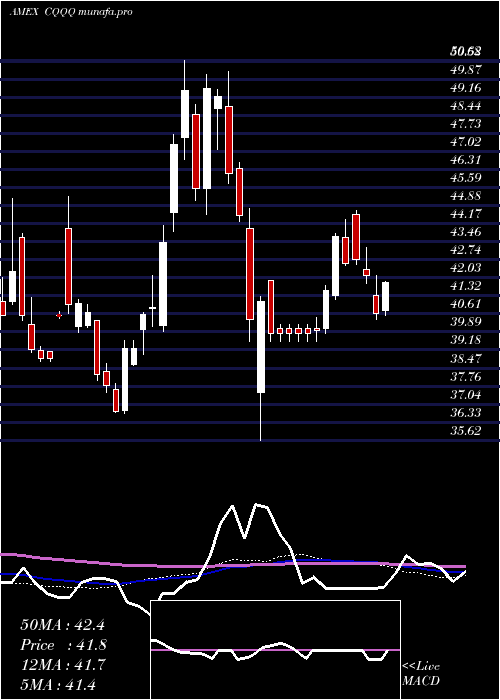Click the 36.33 price axis label
The image size is (500, 700).
(466, 412)
